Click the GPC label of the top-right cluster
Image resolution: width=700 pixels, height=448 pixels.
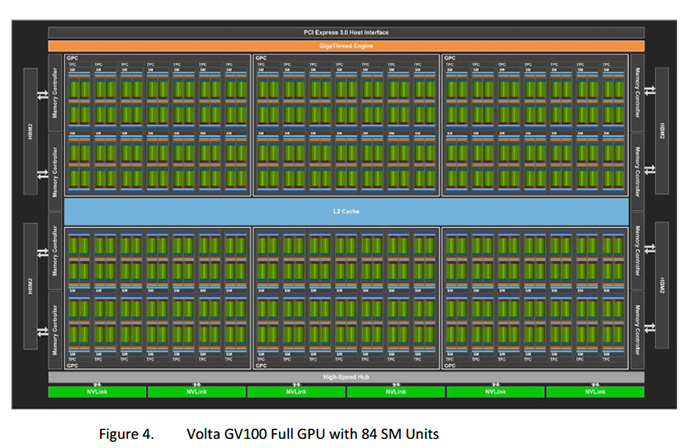coord(450,58)
